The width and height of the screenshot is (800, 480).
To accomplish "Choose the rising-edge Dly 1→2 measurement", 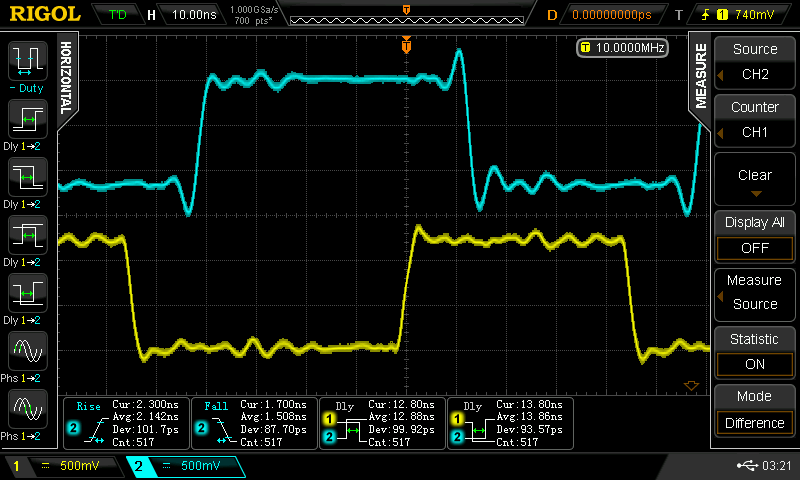I will (x=28, y=119).
